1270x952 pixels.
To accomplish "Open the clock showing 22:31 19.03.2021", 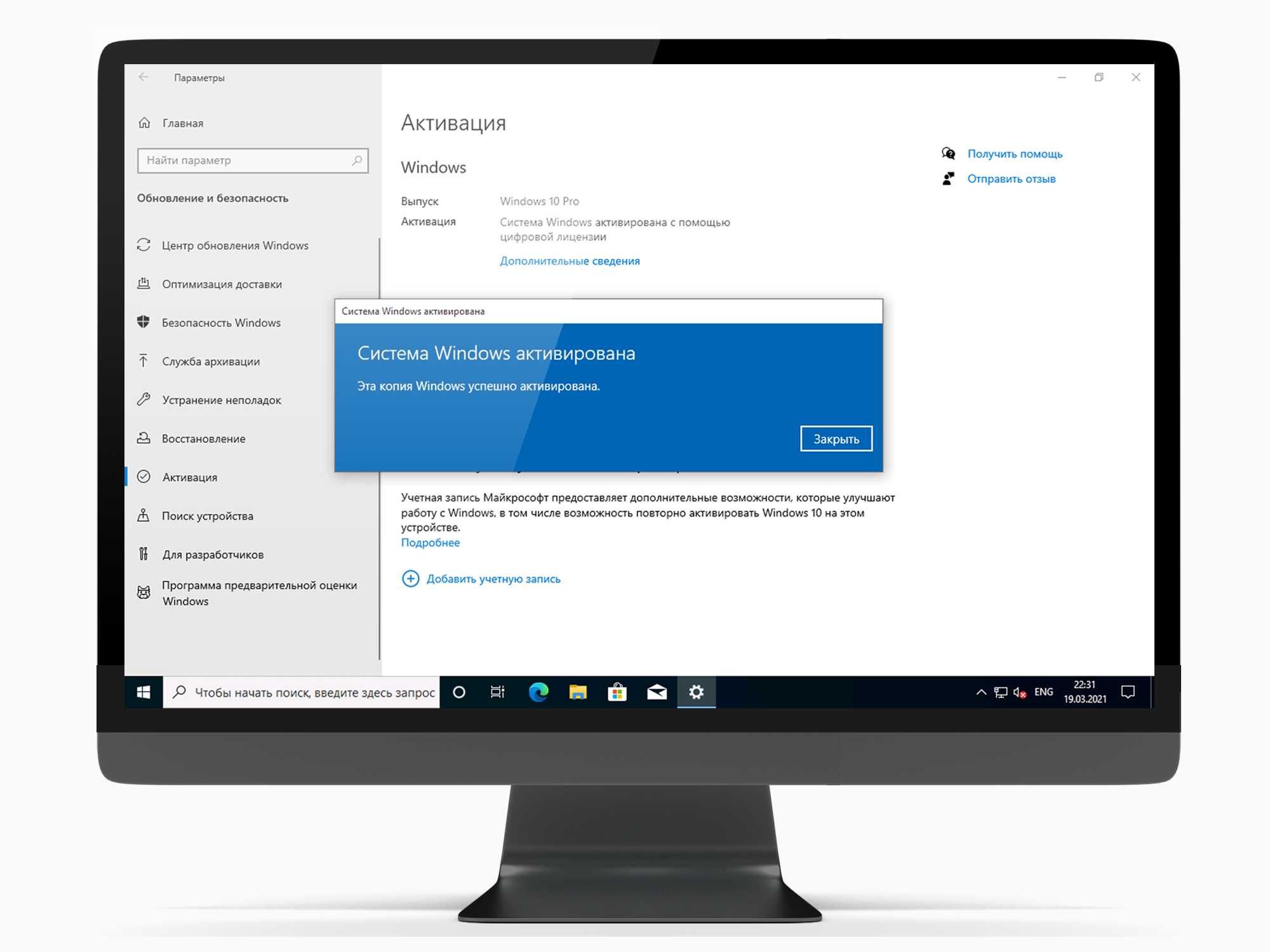I will pos(1085,692).
